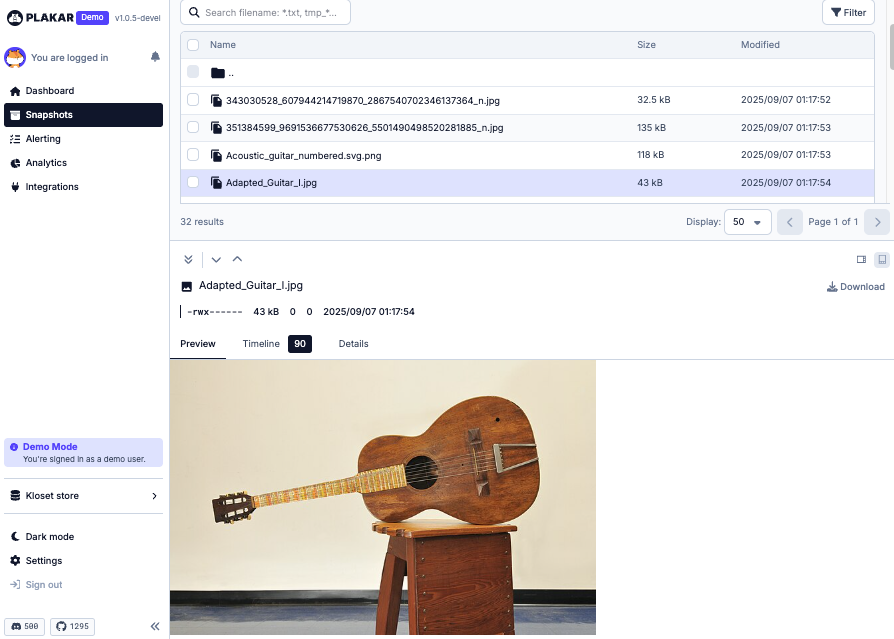The image size is (894, 639).
Task: Collapse file viewer with double-chevron icon
Action: coord(188,259)
